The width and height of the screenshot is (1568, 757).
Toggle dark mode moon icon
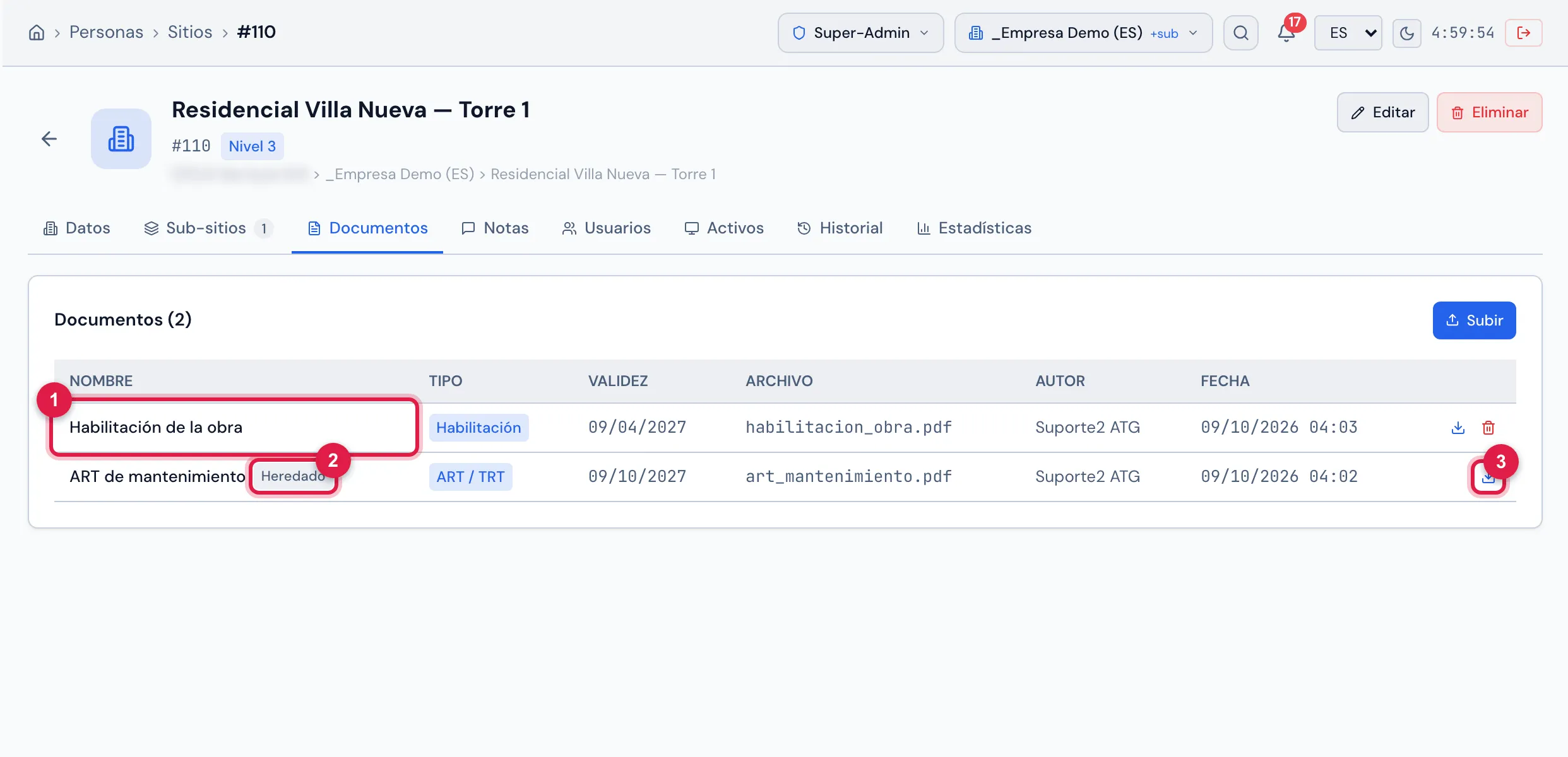pyautogui.click(x=1406, y=33)
